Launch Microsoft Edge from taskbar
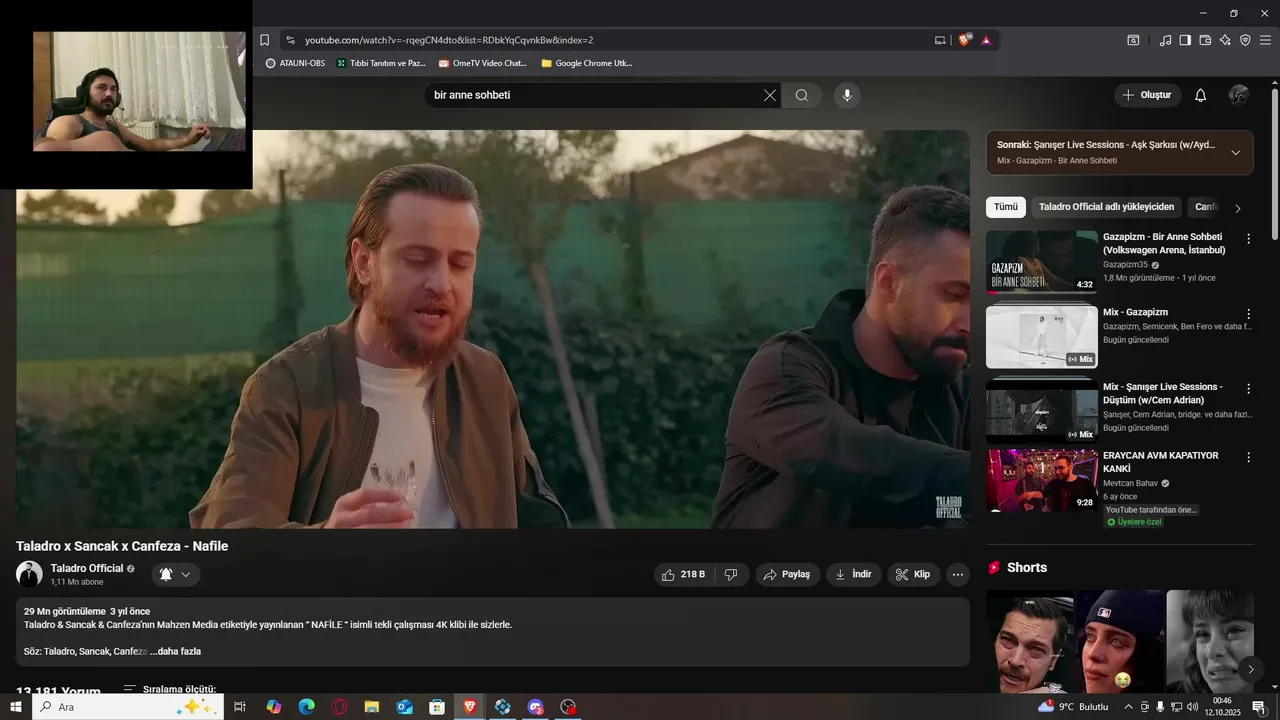 click(307, 707)
